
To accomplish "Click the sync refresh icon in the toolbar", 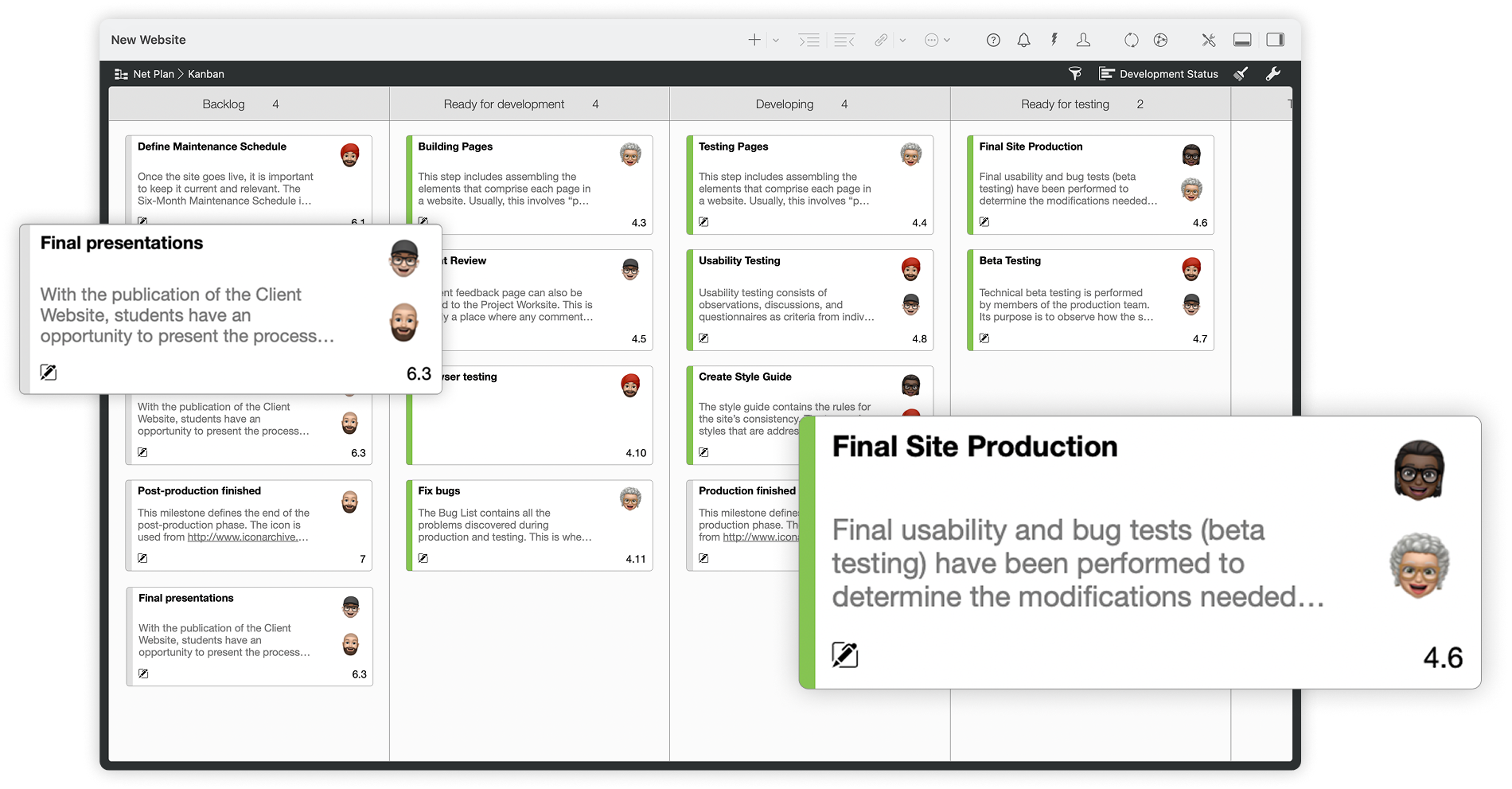I will (x=1131, y=39).
